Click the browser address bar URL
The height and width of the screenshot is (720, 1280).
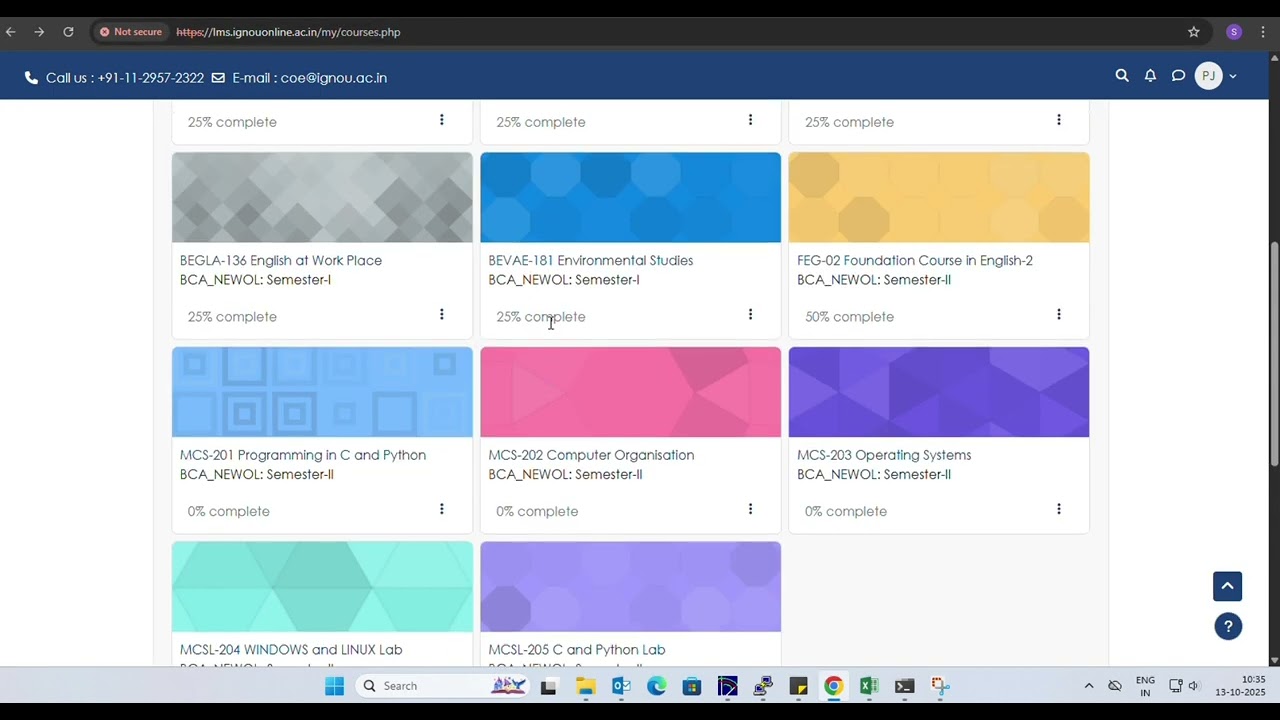[288, 32]
